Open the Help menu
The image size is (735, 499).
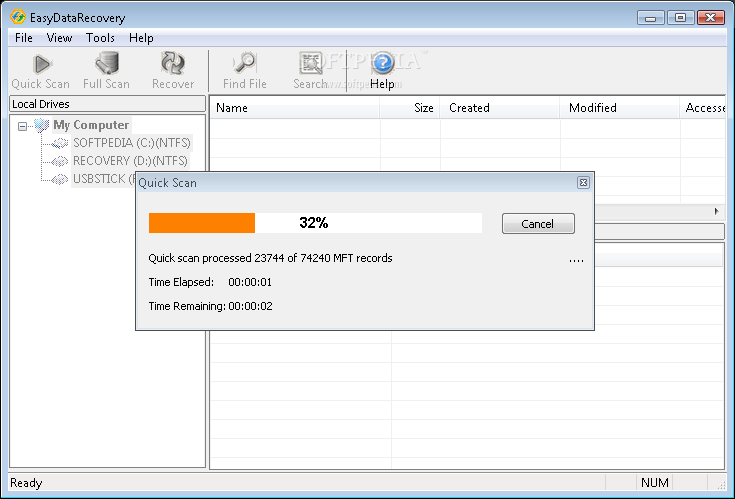click(x=141, y=38)
